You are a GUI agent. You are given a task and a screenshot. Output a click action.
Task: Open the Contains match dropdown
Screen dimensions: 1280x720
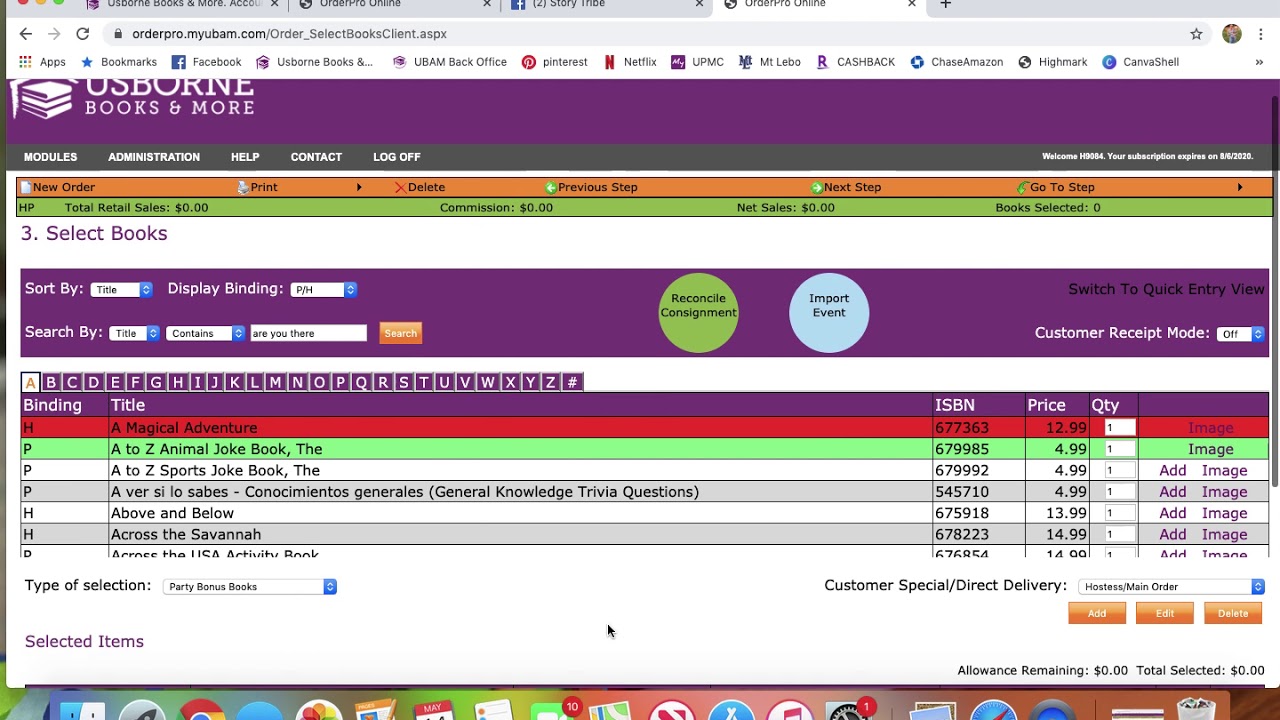[205, 334]
